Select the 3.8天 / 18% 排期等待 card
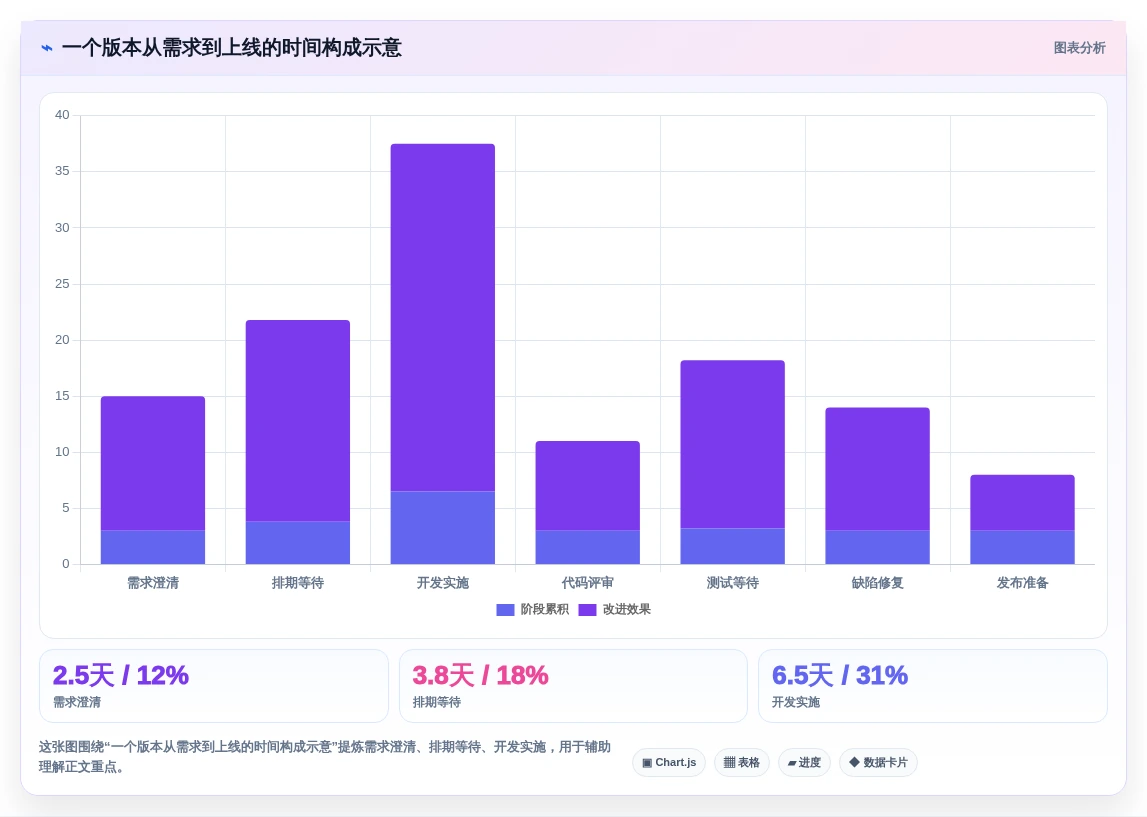The height and width of the screenshot is (817, 1147). coord(573,686)
